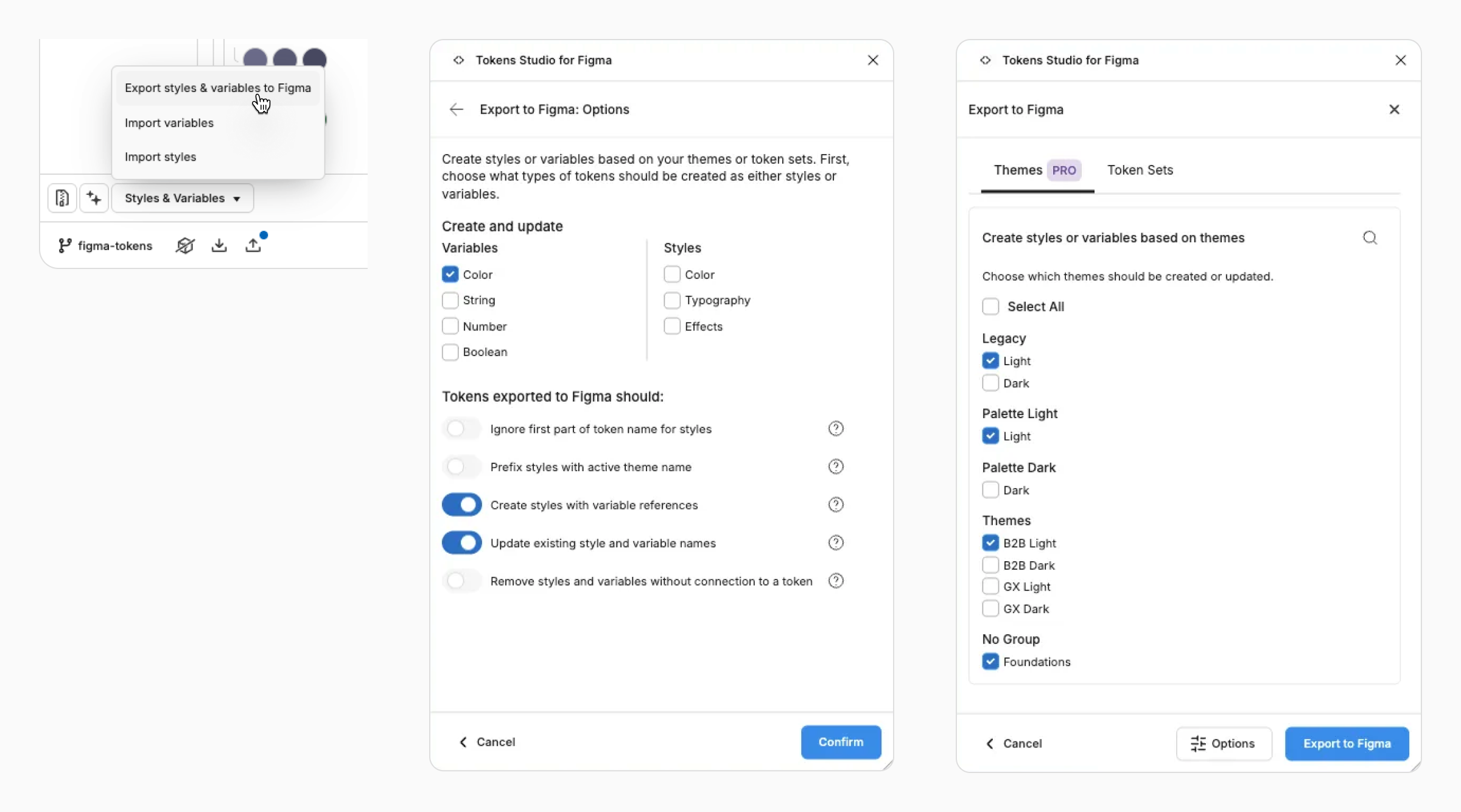Click the Export to Figma button
Image resolution: width=1461 pixels, height=812 pixels.
click(x=1347, y=743)
